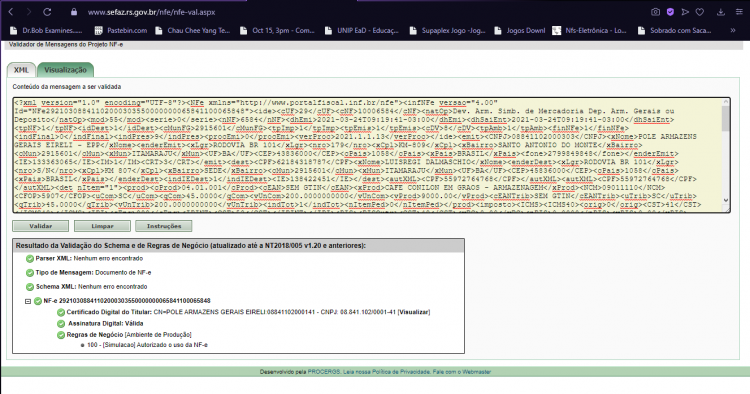Open the UNIP EaD - Educaç... bookmark
The height and width of the screenshot is (394, 750).
362,30
